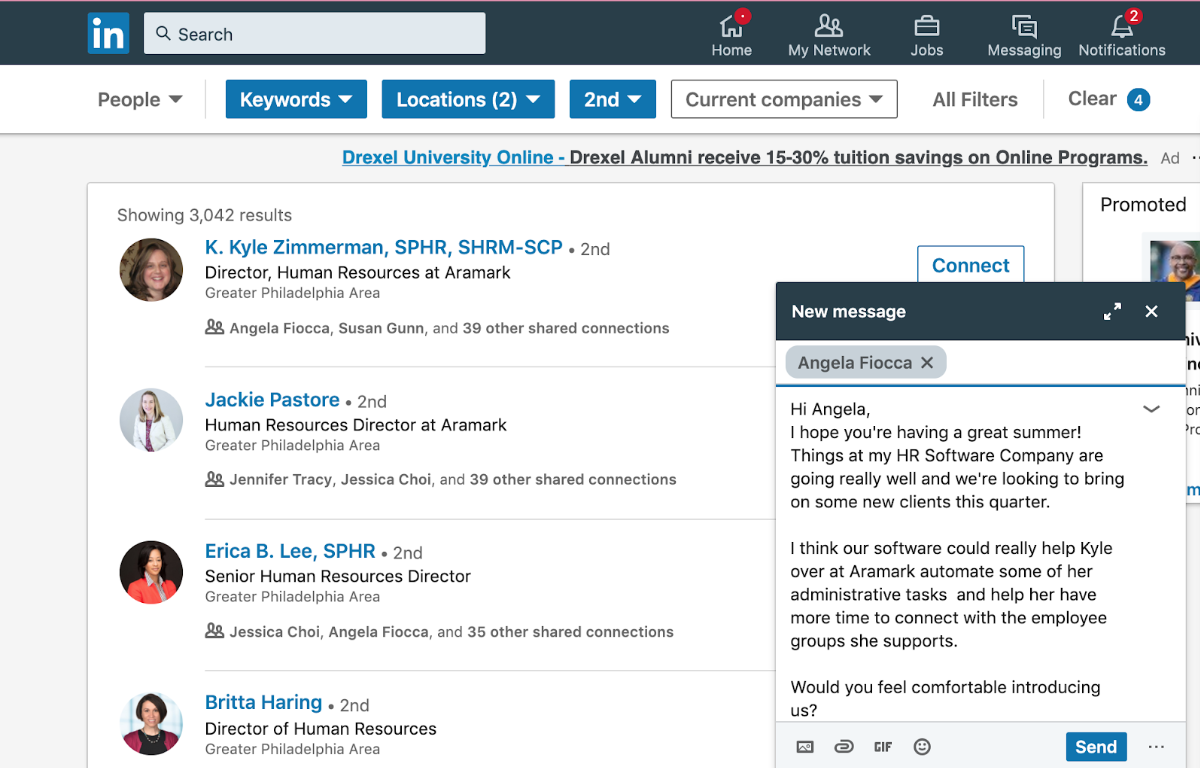
Task: Expand the New message window to full size
Action: (1112, 312)
